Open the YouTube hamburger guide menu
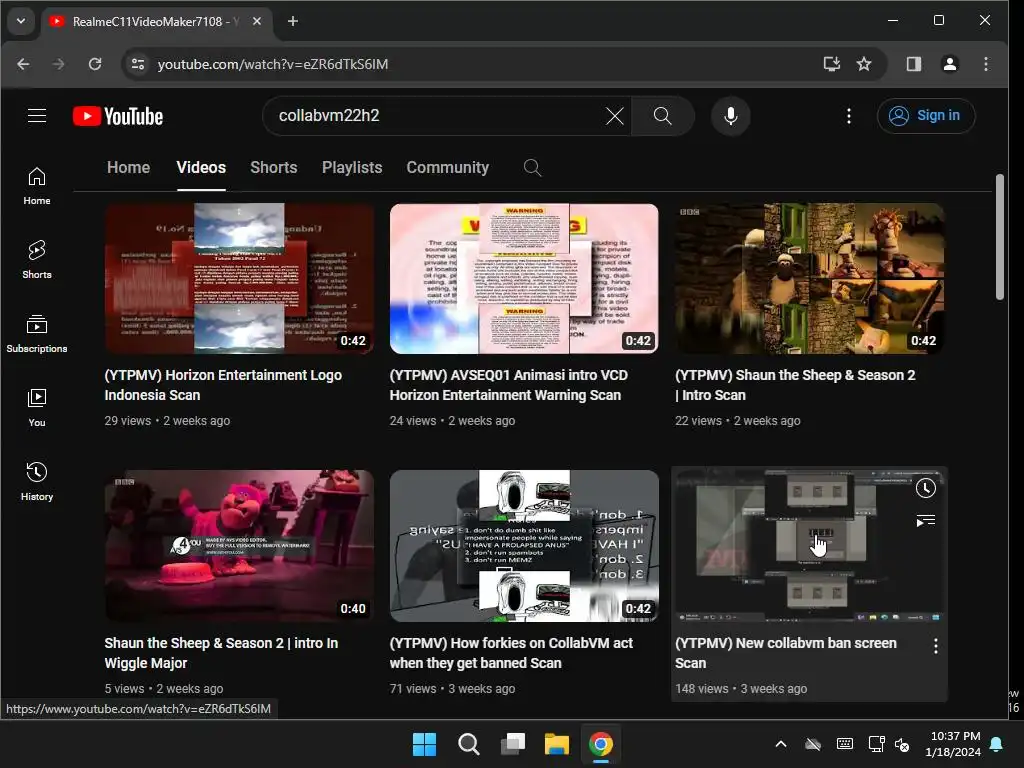Image resolution: width=1024 pixels, height=768 pixels. click(37, 116)
